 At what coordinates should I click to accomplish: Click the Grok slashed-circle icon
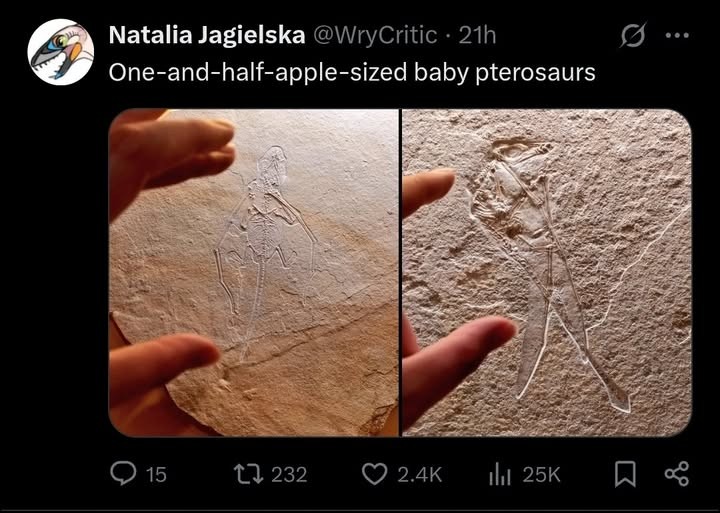point(632,36)
